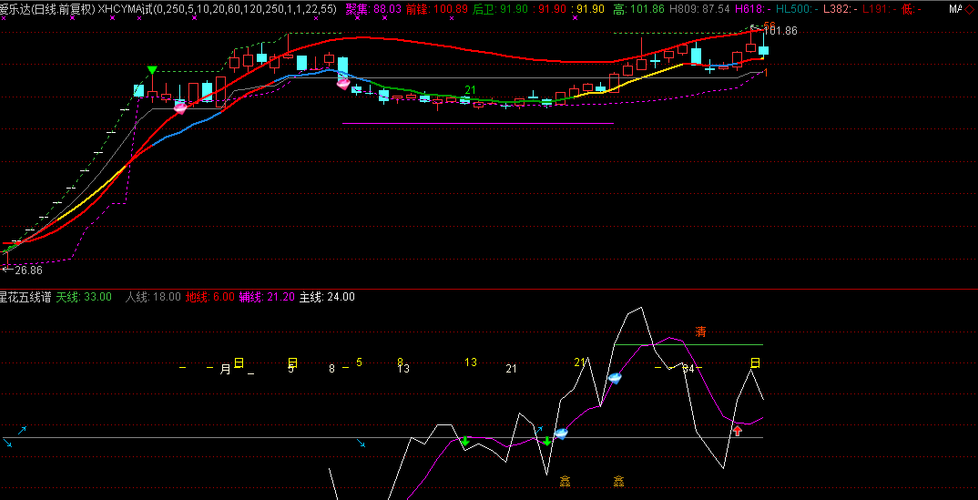Click the 26.86 low price label
This screenshot has width=978, height=500.
[27, 270]
